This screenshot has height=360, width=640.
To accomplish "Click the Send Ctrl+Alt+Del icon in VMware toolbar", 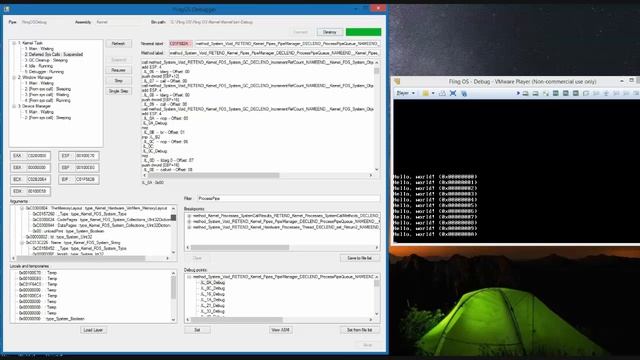I will [442, 93].
